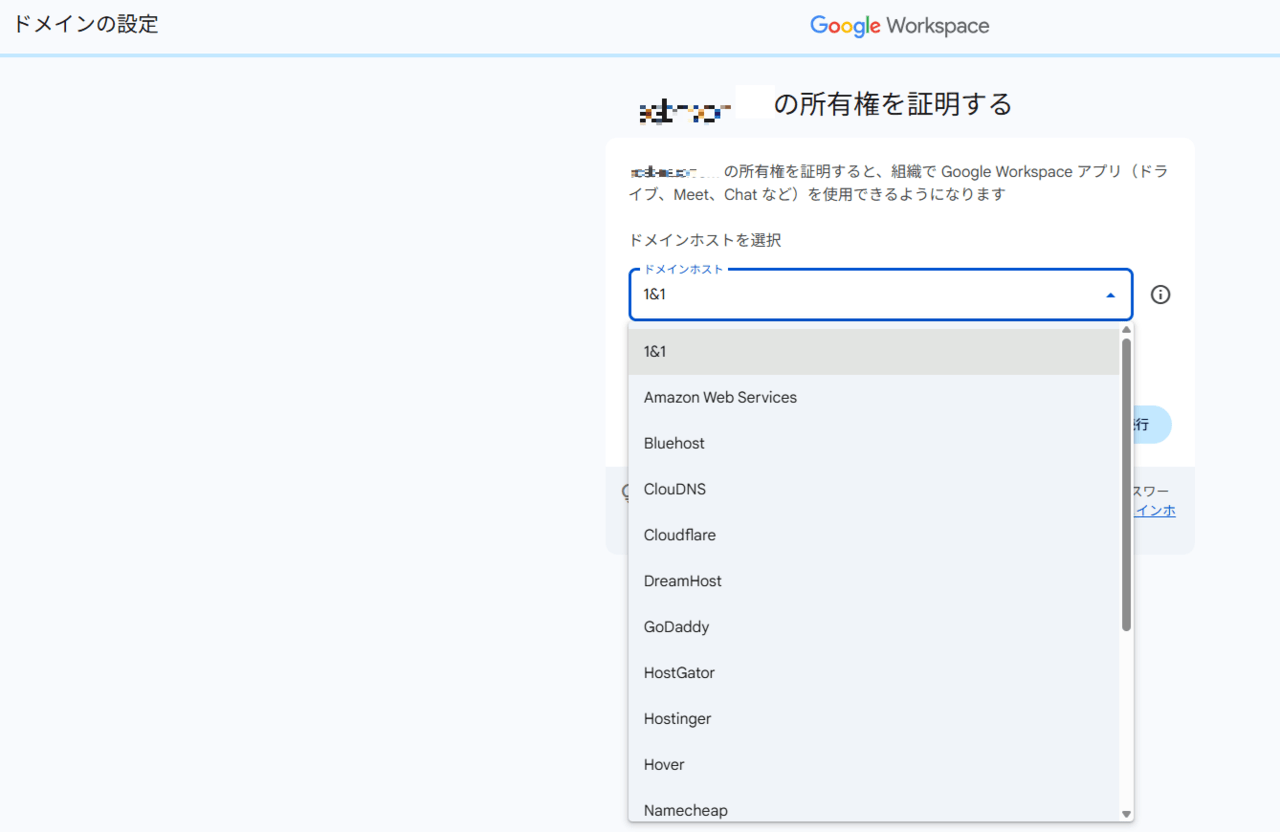Click the scroll-down arrow of the list

click(1126, 814)
